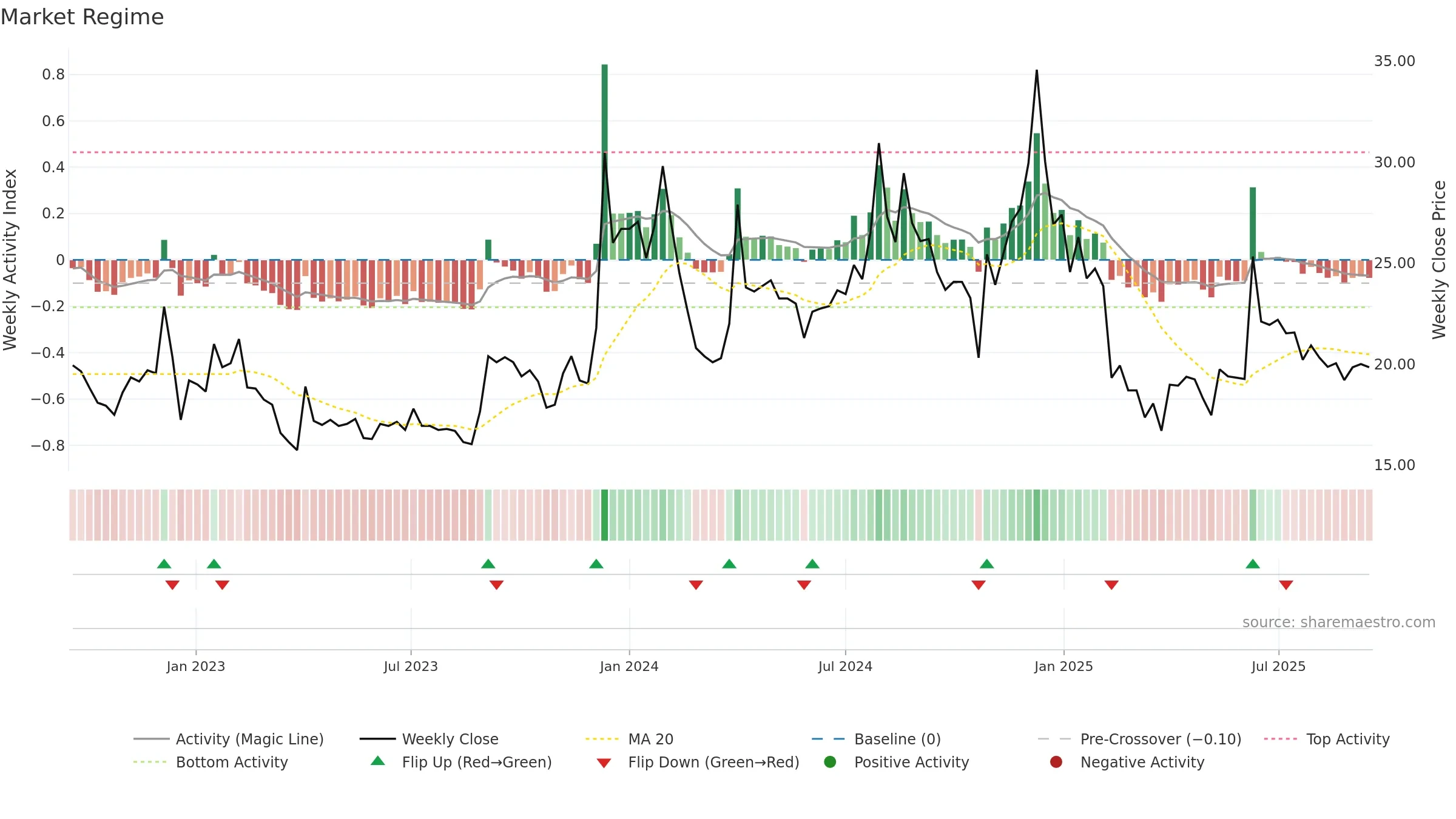
Task: Click the Jan 2024 x-axis label
Action: point(629,666)
